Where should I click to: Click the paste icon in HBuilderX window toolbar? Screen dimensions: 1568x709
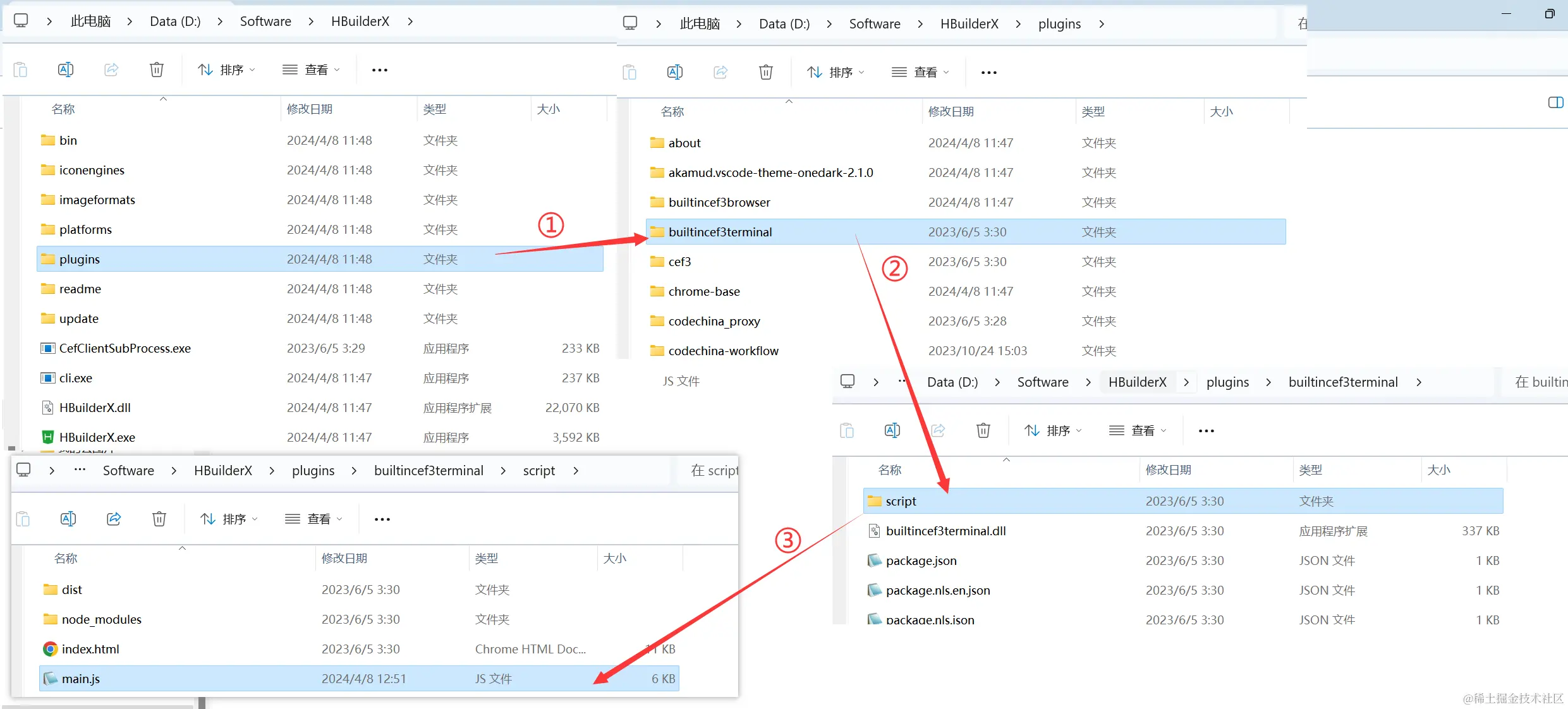(x=20, y=70)
